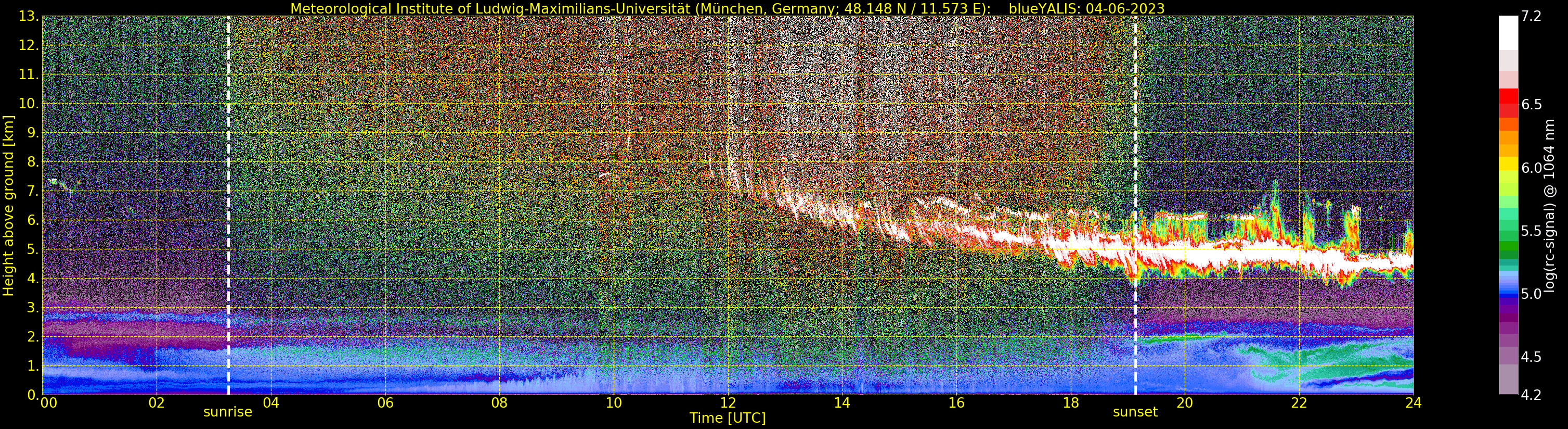Click the height axis tick label '7.'

(x=33, y=192)
